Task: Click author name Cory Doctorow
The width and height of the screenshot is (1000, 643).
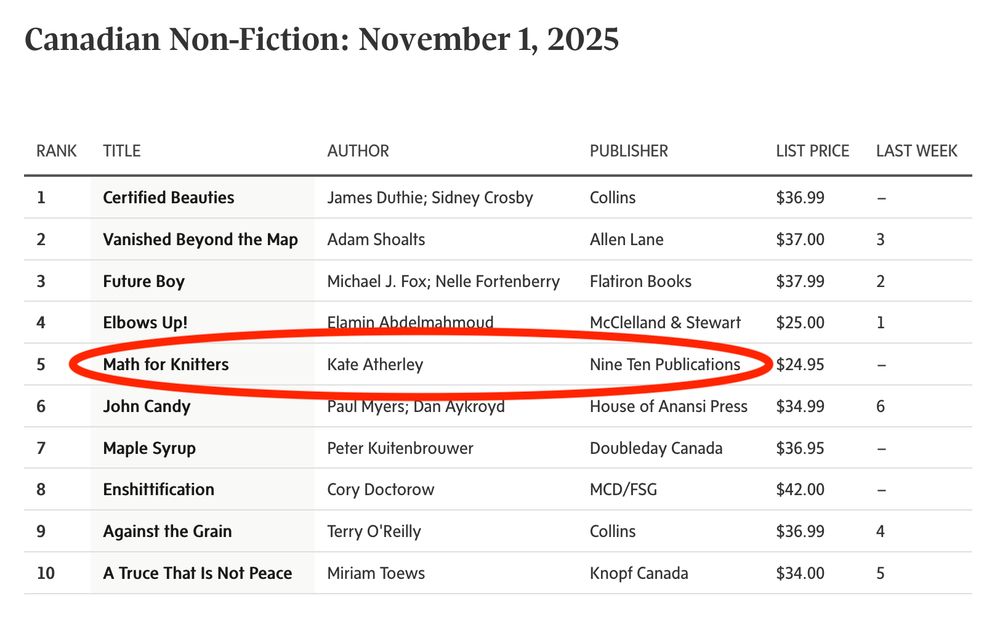Action: coord(382,489)
